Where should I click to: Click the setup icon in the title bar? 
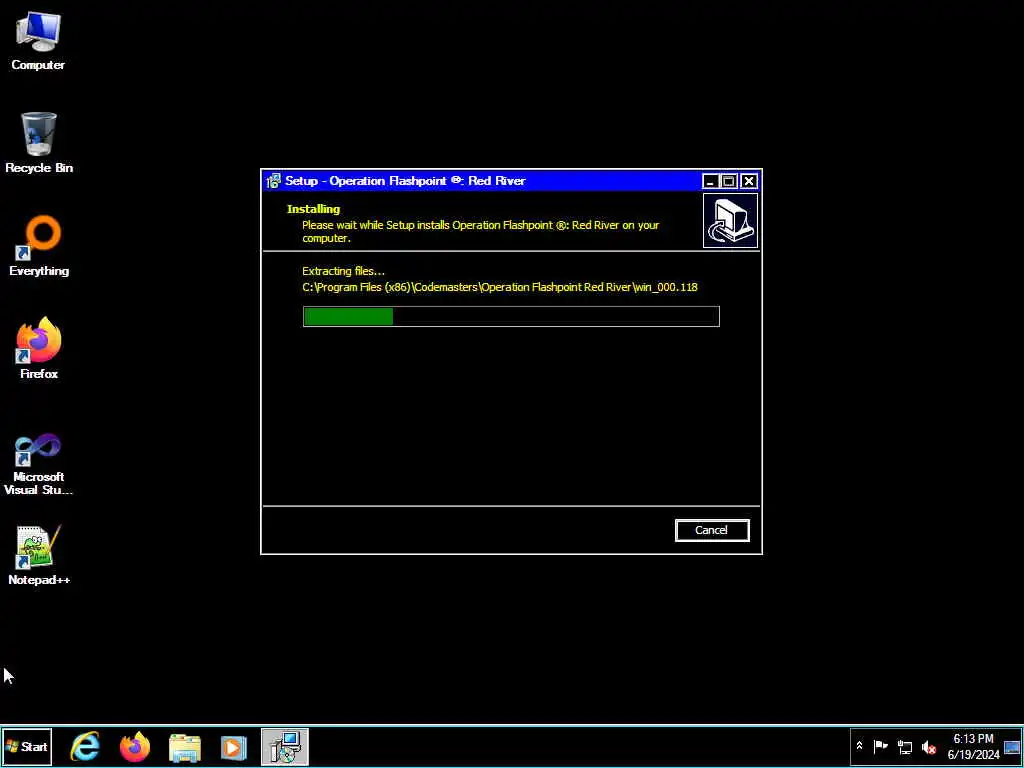[x=274, y=181]
